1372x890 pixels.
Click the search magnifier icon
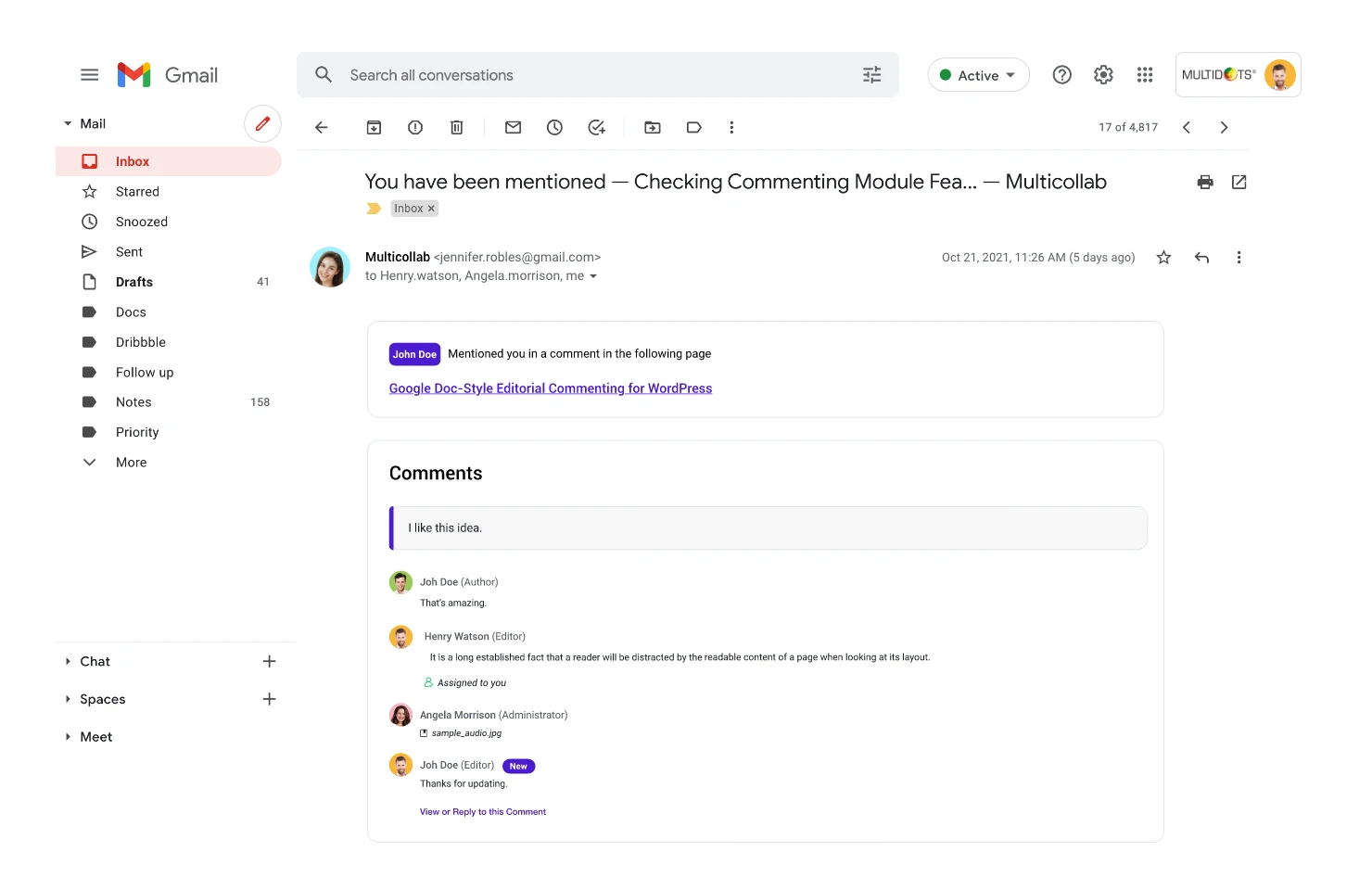324,74
